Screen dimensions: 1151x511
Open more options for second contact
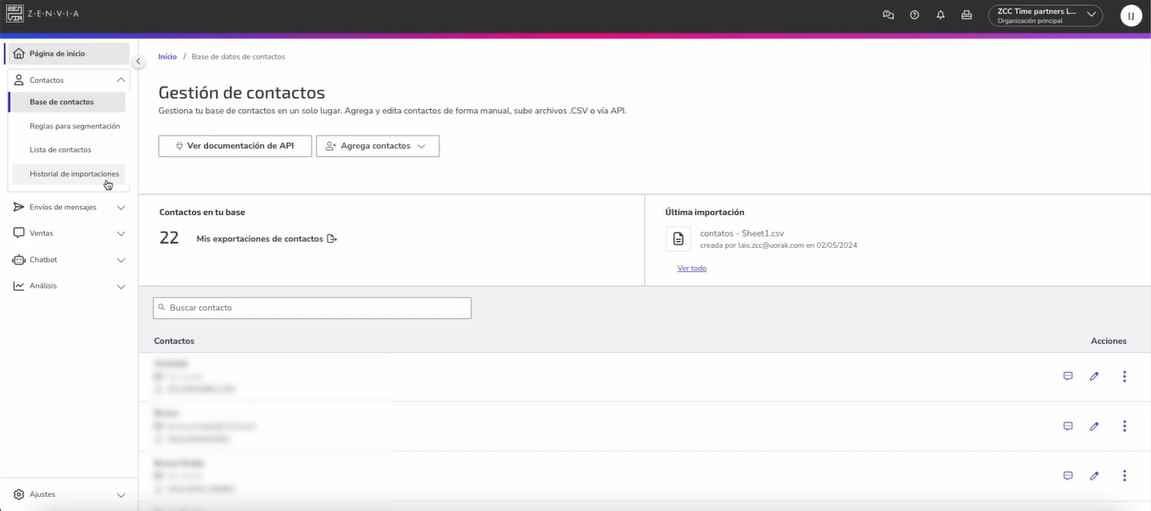coord(1125,426)
